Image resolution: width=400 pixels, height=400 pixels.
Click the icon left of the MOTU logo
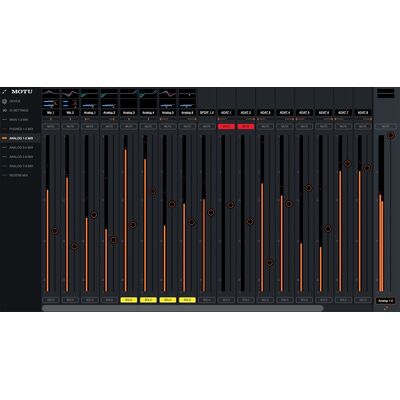point(4,92)
